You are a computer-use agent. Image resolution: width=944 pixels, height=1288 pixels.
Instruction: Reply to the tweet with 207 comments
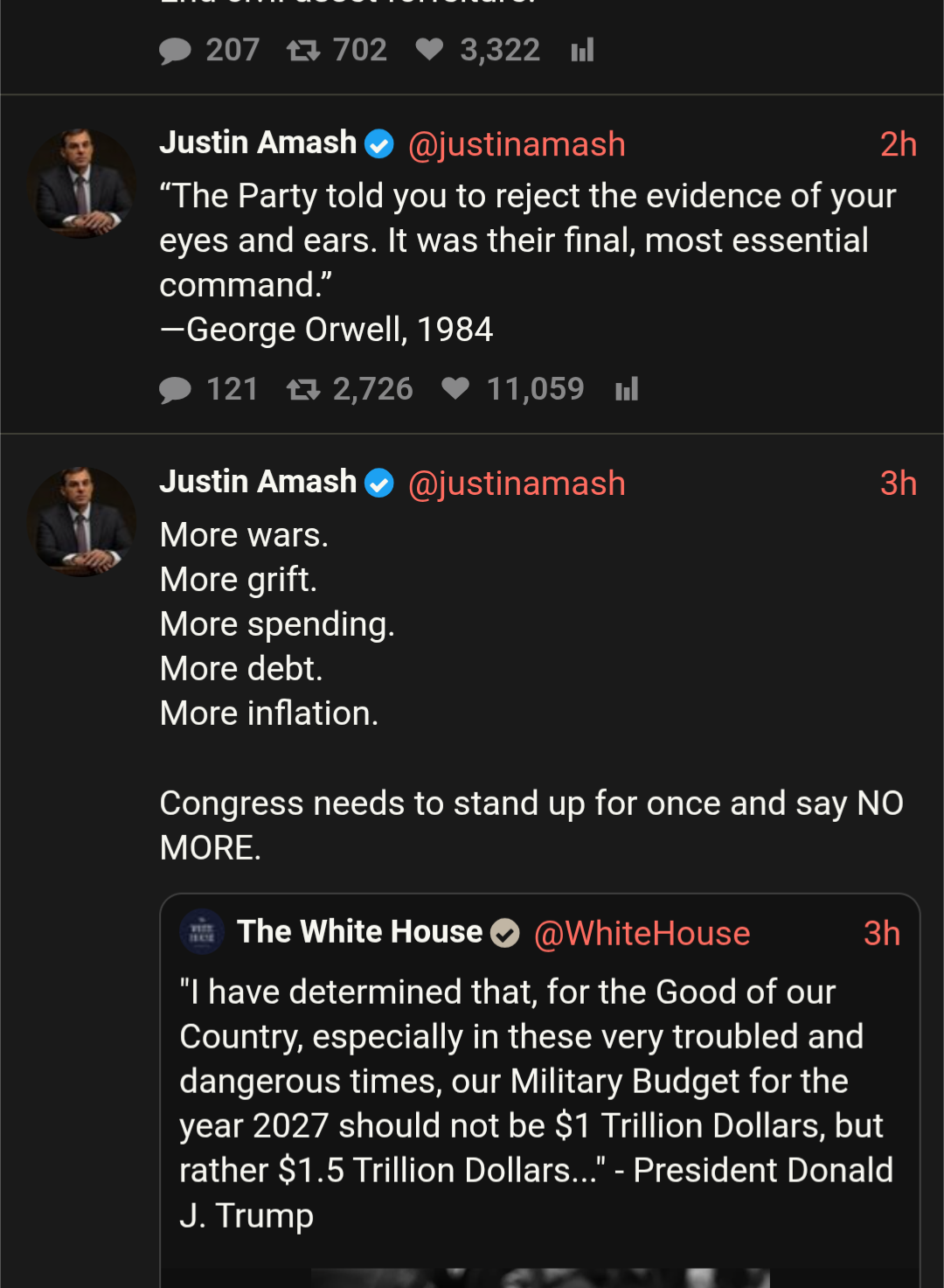(x=176, y=51)
